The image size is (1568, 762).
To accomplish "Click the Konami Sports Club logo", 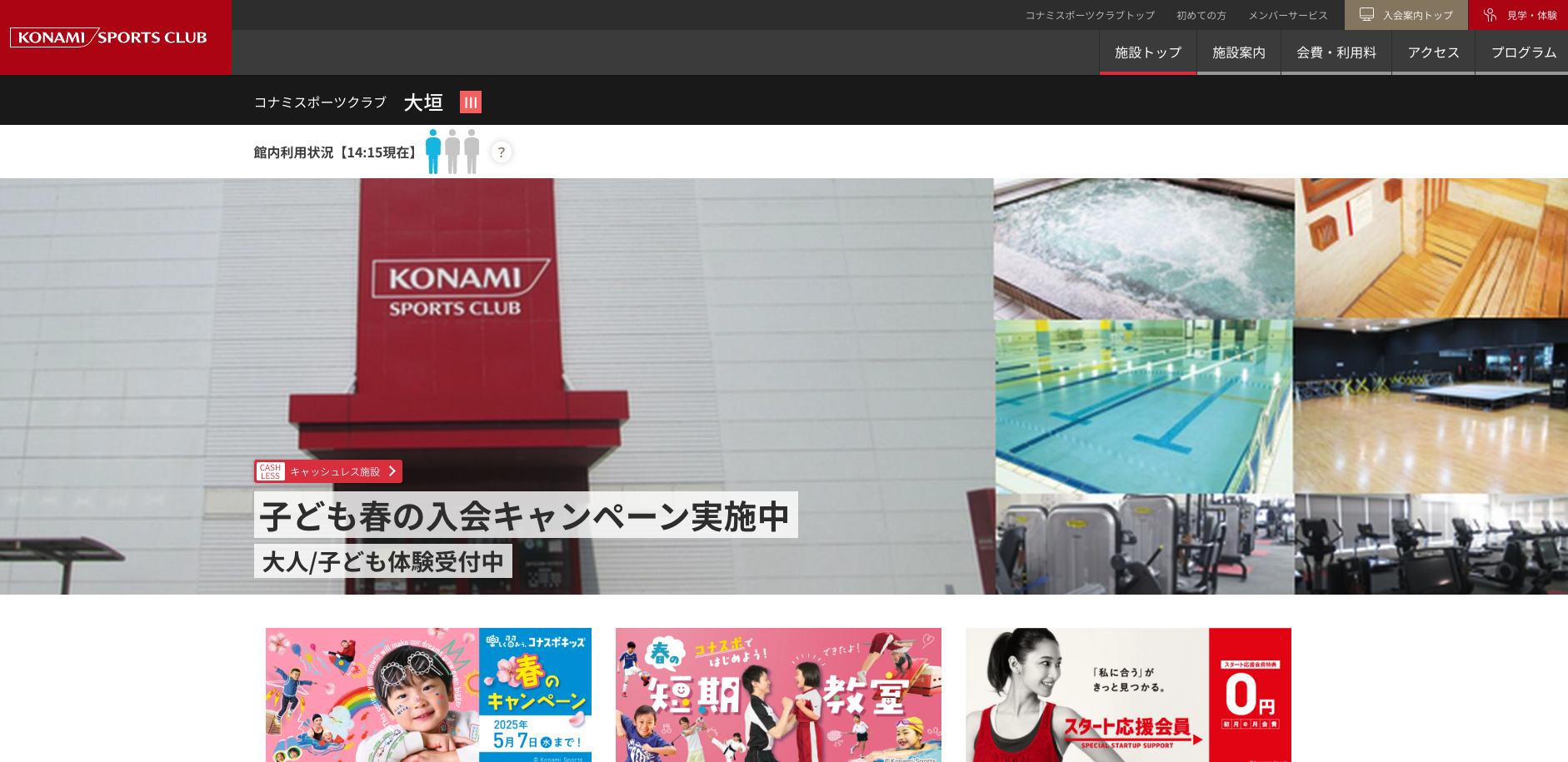I will pyautogui.click(x=108, y=37).
